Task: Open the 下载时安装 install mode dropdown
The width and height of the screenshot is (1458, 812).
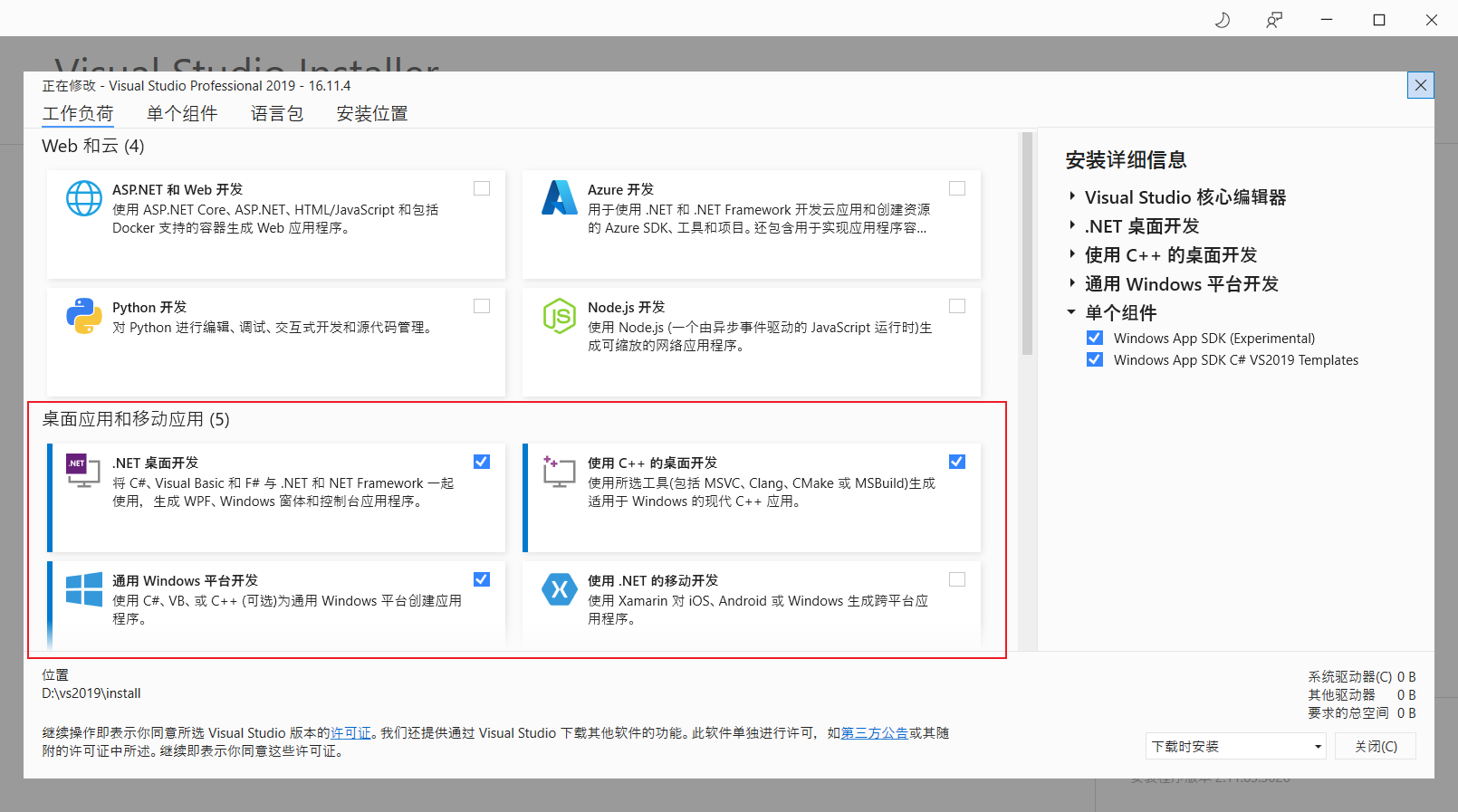Action: (1236, 747)
